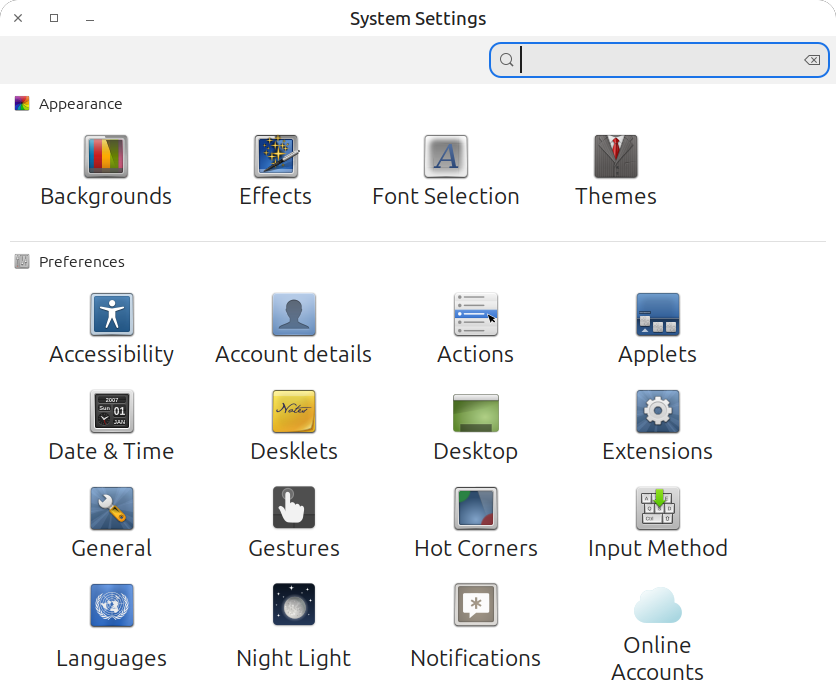Open the Gestures settings
This screenshot has width=836, height=696.
point(294,509)
